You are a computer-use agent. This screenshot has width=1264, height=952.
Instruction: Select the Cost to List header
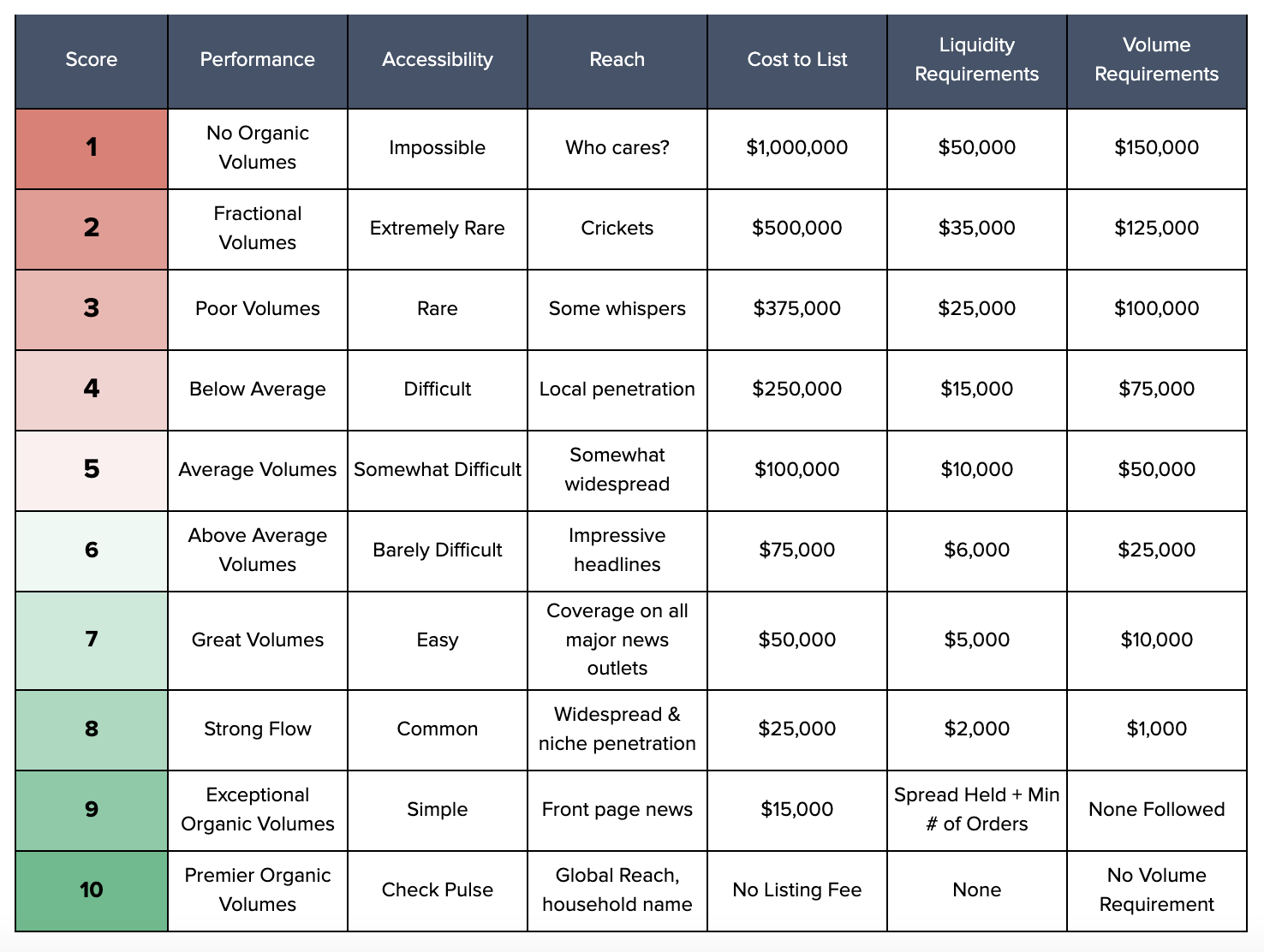796,60
